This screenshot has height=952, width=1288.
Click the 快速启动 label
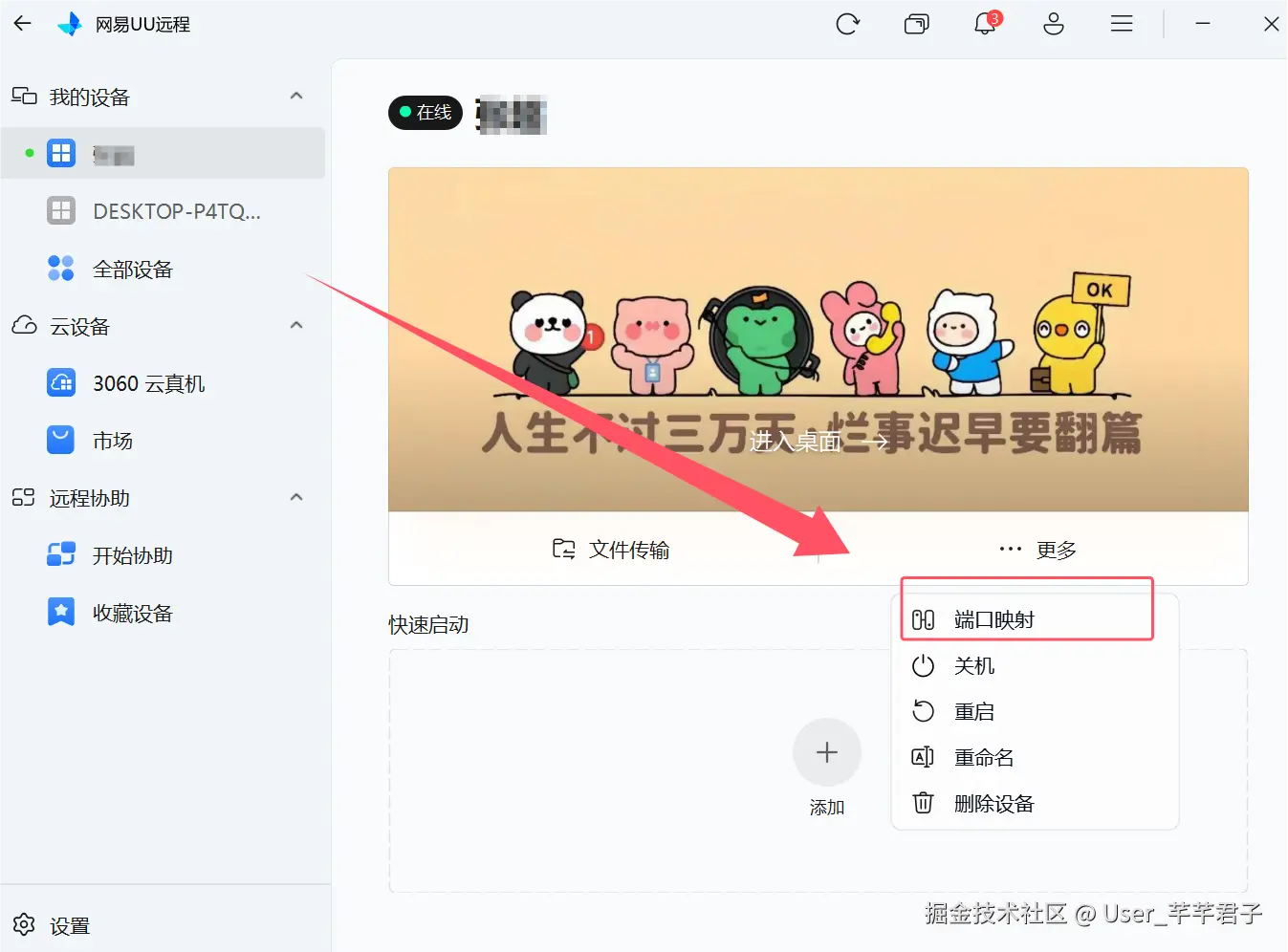pos(428,624)
